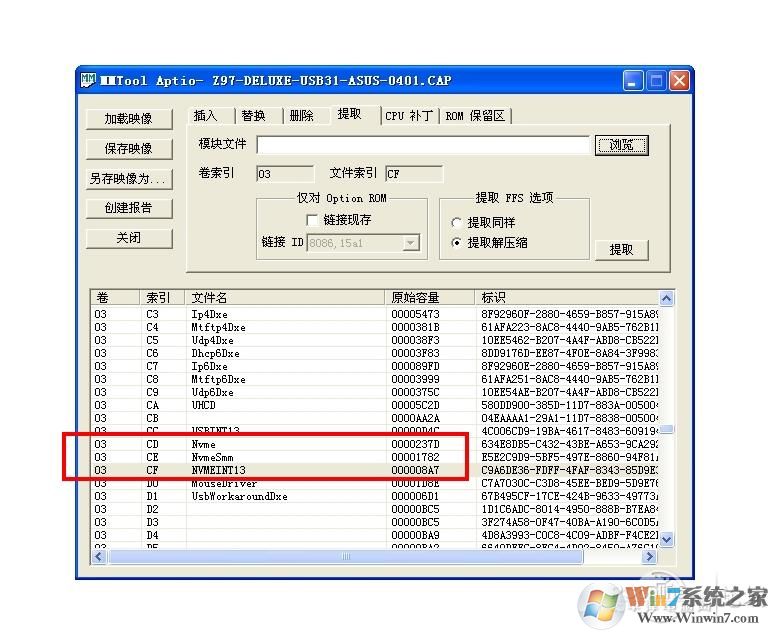Click the 浏览 browse button
Image resolution: width=775 pixels, height=632 pixels.
click(x=621, y=145)
